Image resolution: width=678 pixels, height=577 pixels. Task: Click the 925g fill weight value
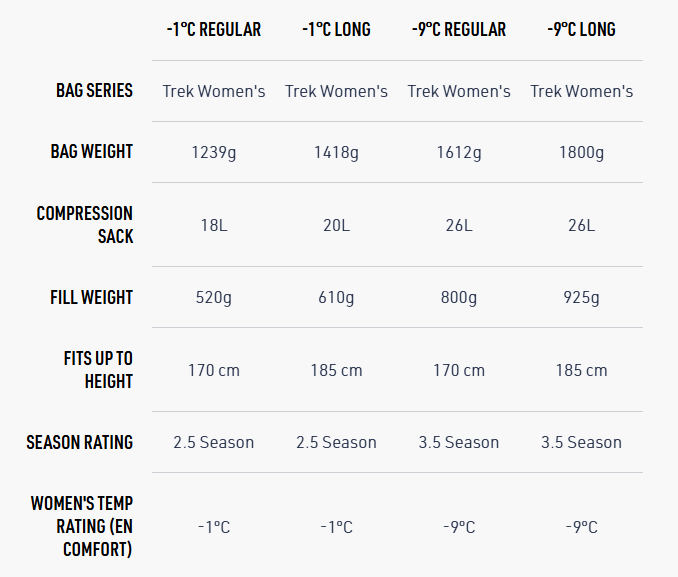[x=581, y=298]
